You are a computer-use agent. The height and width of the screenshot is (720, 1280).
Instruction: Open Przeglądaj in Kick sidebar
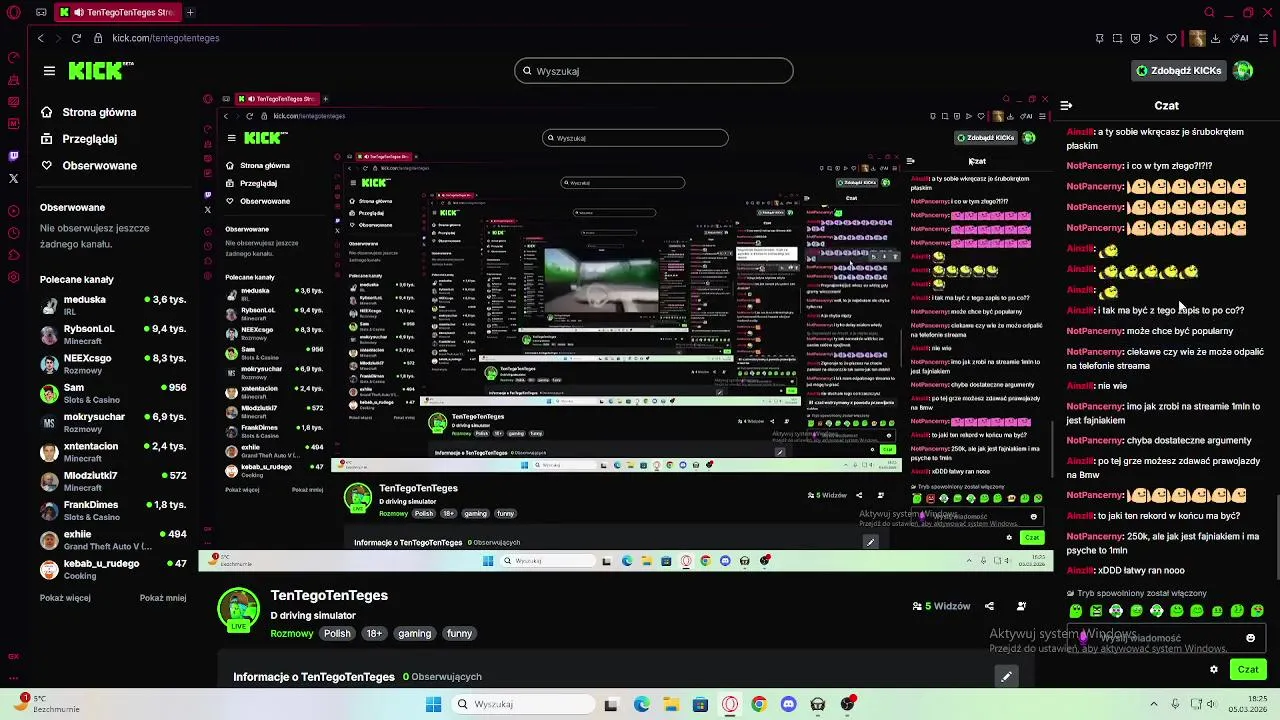pyautogui.click(x=79, y=139)
